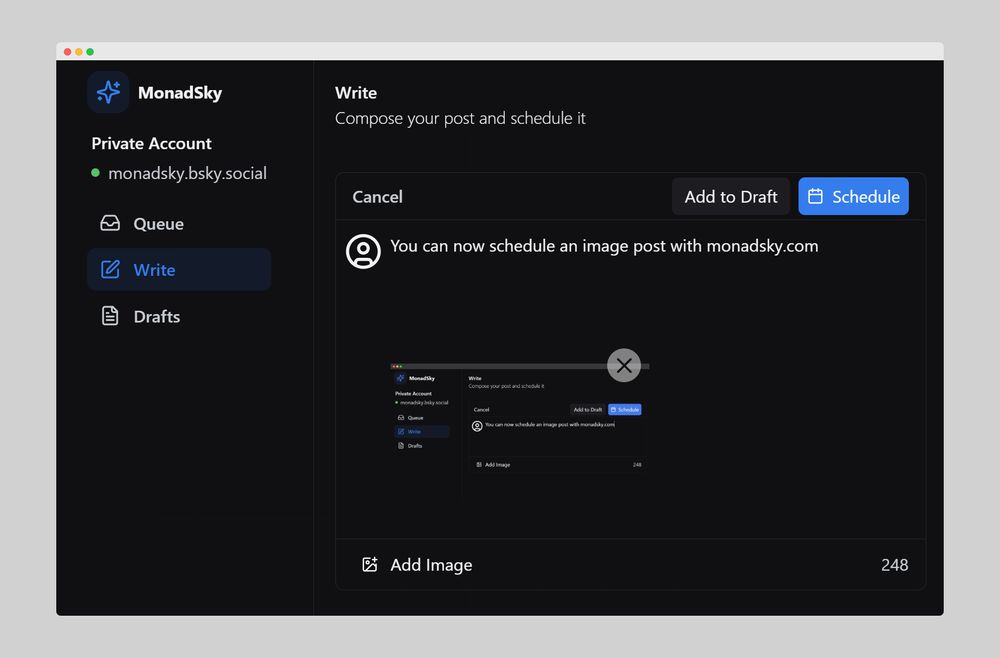1000x658 pixels.
Task: Save post with Add to Draft
Action: 731,196
